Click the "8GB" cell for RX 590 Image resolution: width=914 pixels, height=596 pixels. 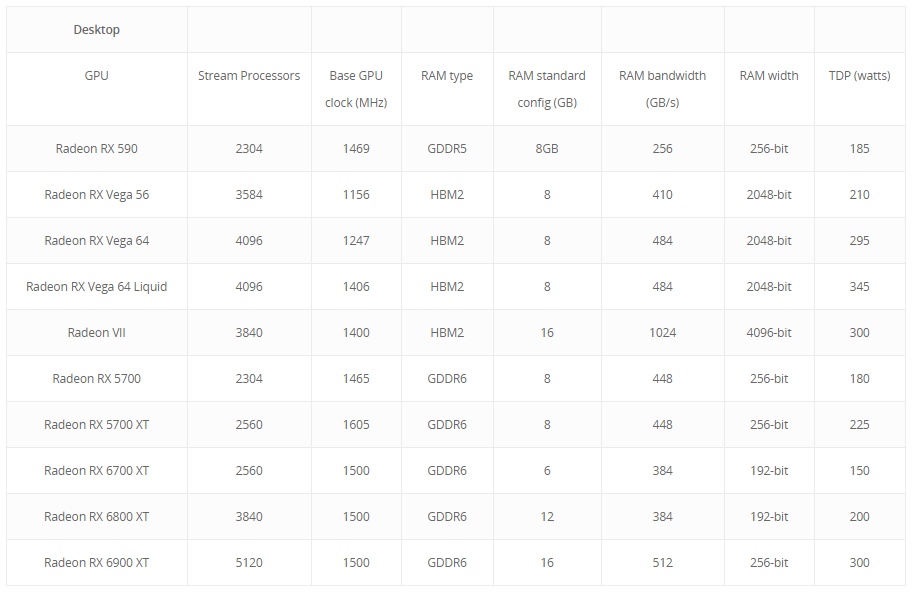[x=547, y=149]
